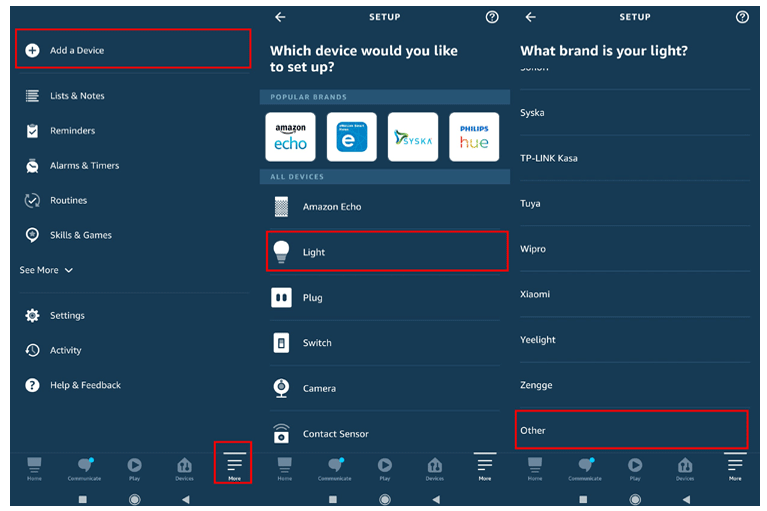Select Zengge light brand
The image size is (767, 511).
tap(635, 385)
